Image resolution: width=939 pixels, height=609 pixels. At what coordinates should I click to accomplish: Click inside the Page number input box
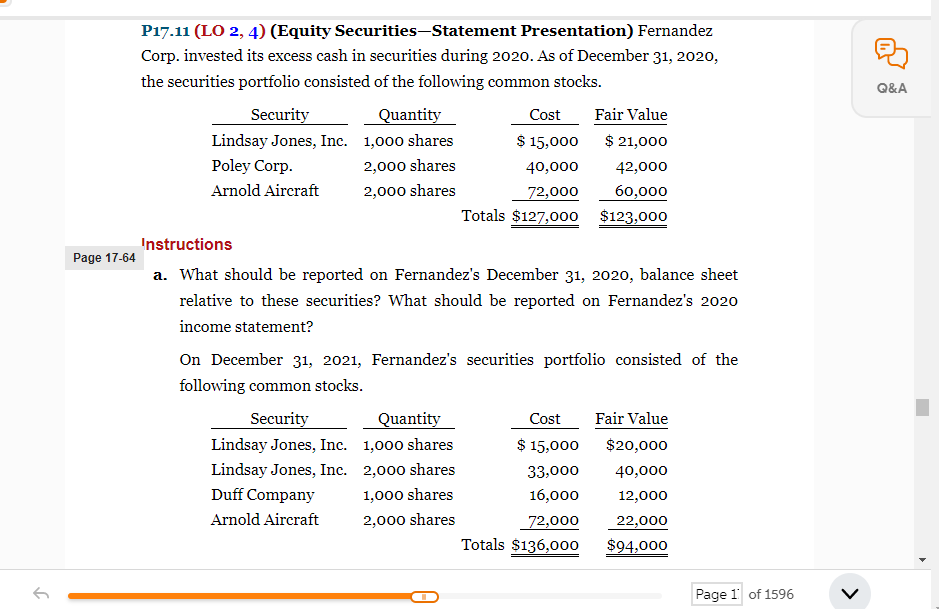click(x=717, y=594)
